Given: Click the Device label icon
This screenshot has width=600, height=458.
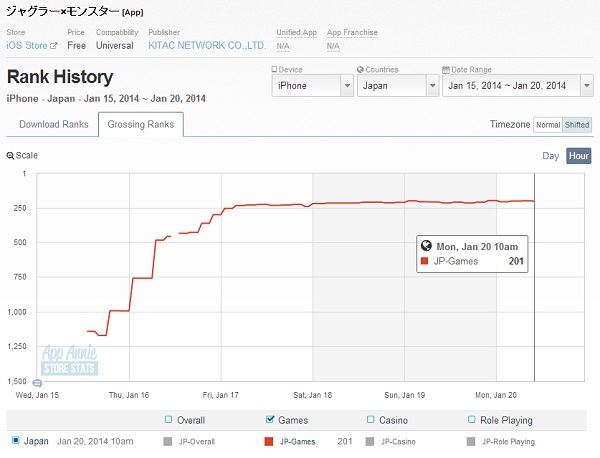Looking at the screenshot, I should pos(274,69).
